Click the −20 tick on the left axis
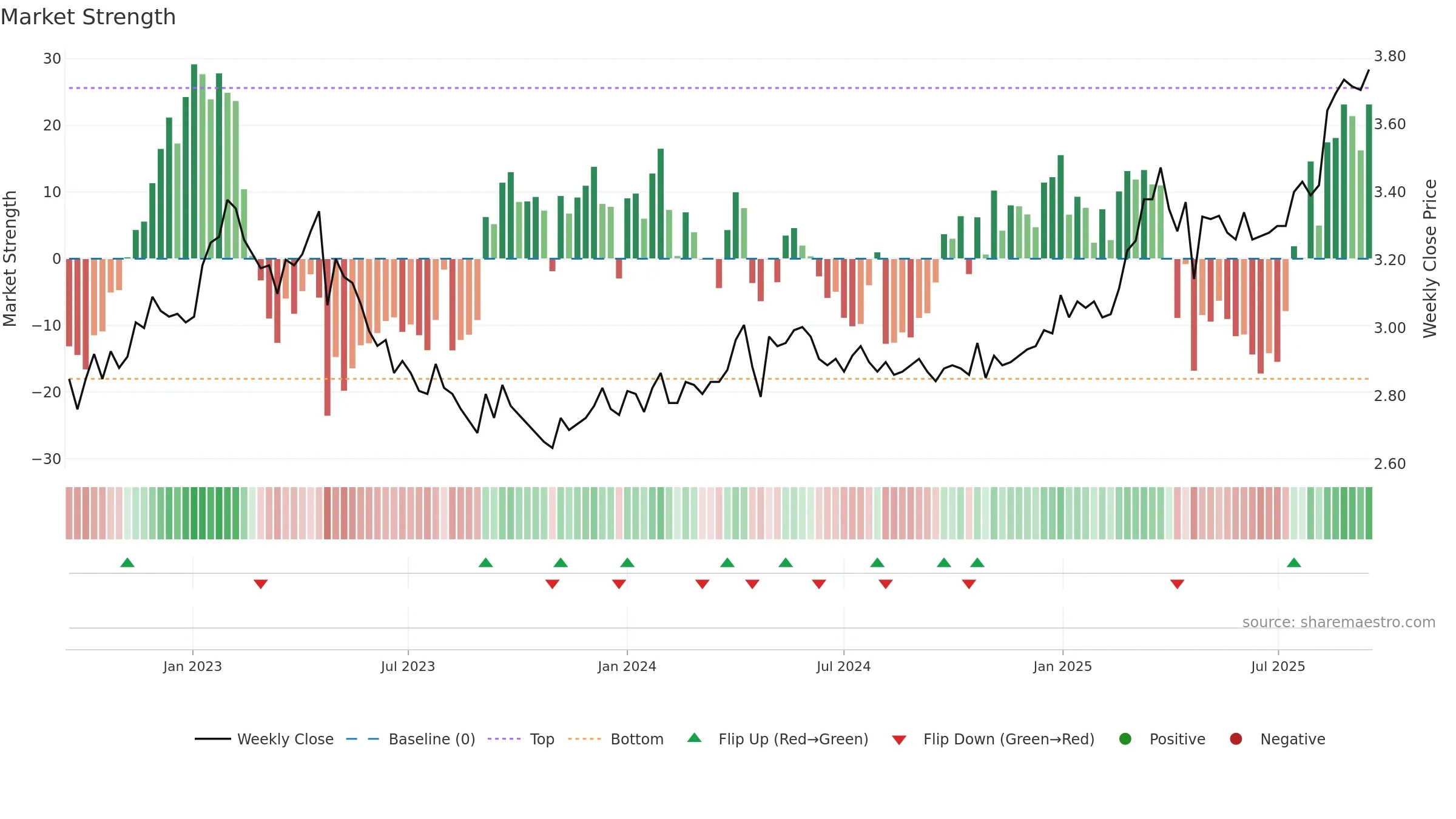The height and width of the screenshot is (819, 1456). (x=47, y=392)
